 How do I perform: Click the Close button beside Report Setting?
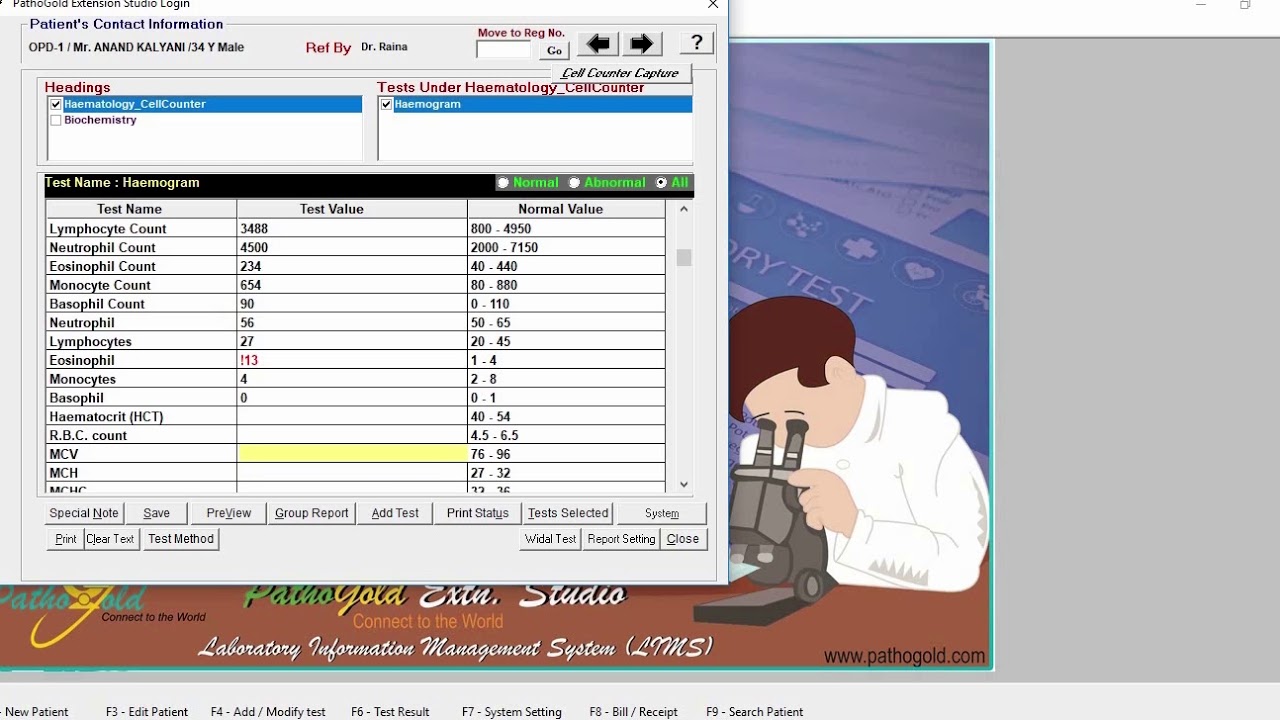(x=683, y=539)
